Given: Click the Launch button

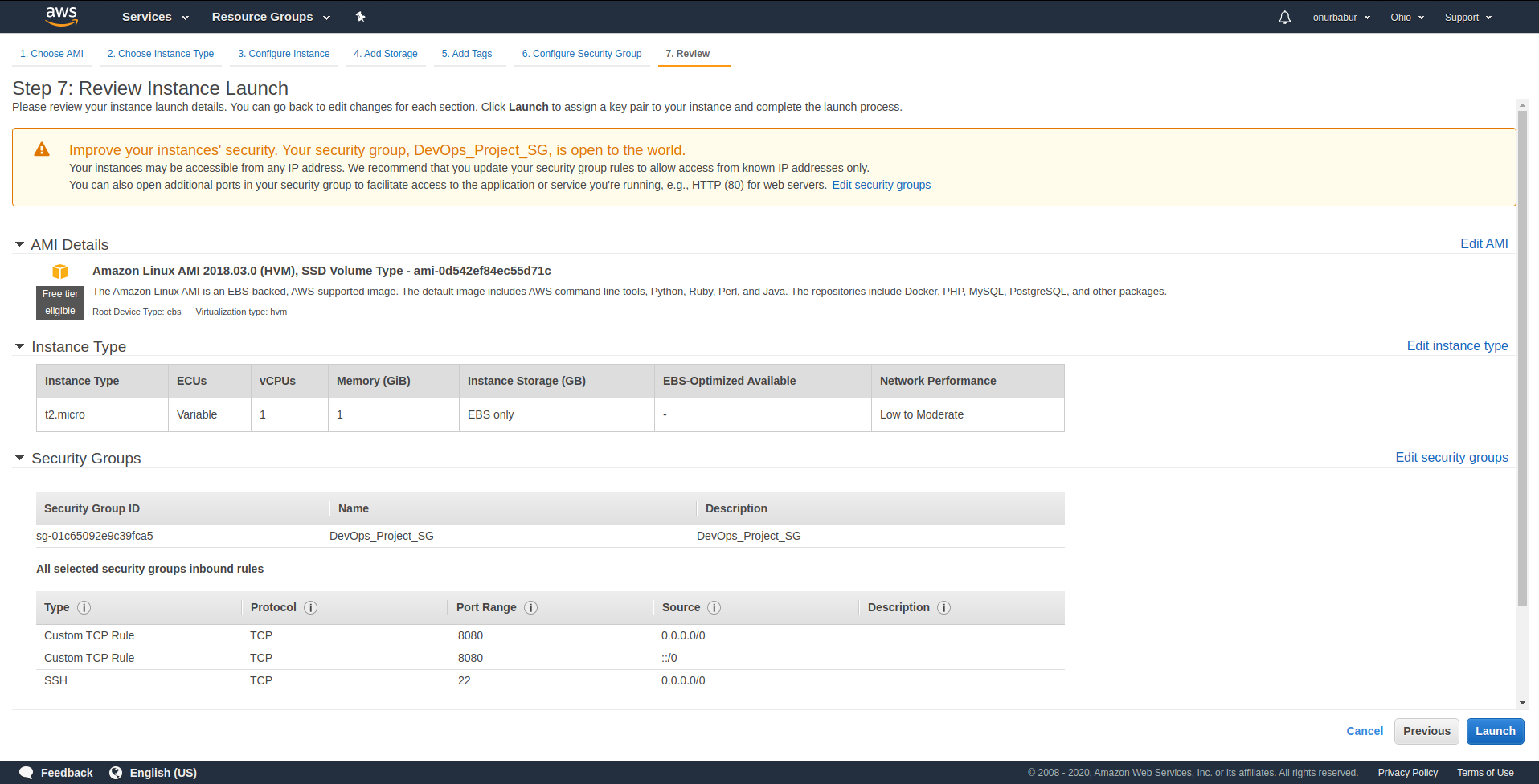Looking at the screenshot, I should click(x=1495, y=731).
